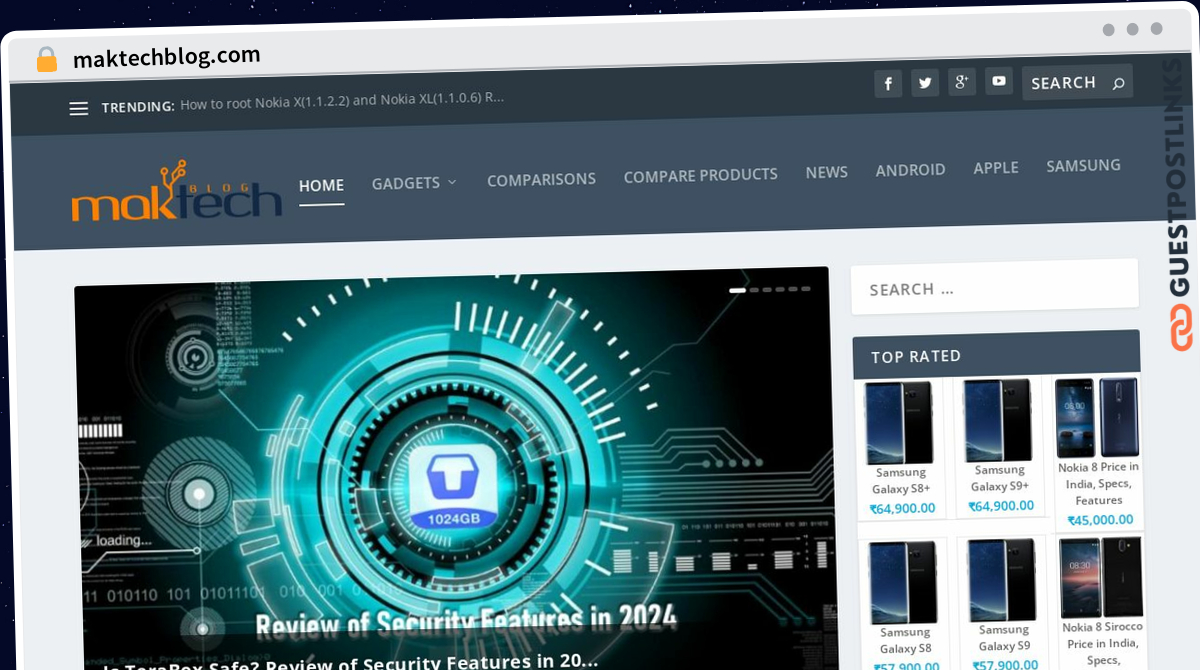
Task: Open Nokia 8 product thumbnail
Action: coord(1098,418)
